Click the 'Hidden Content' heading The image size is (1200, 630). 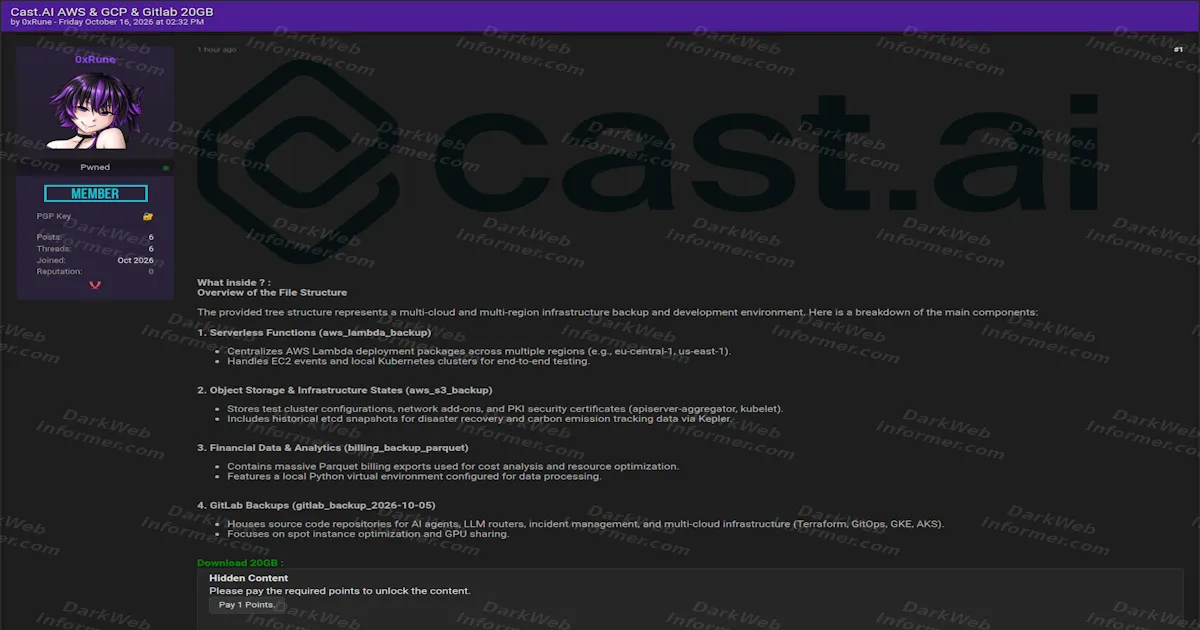click(x=248, y=578)
